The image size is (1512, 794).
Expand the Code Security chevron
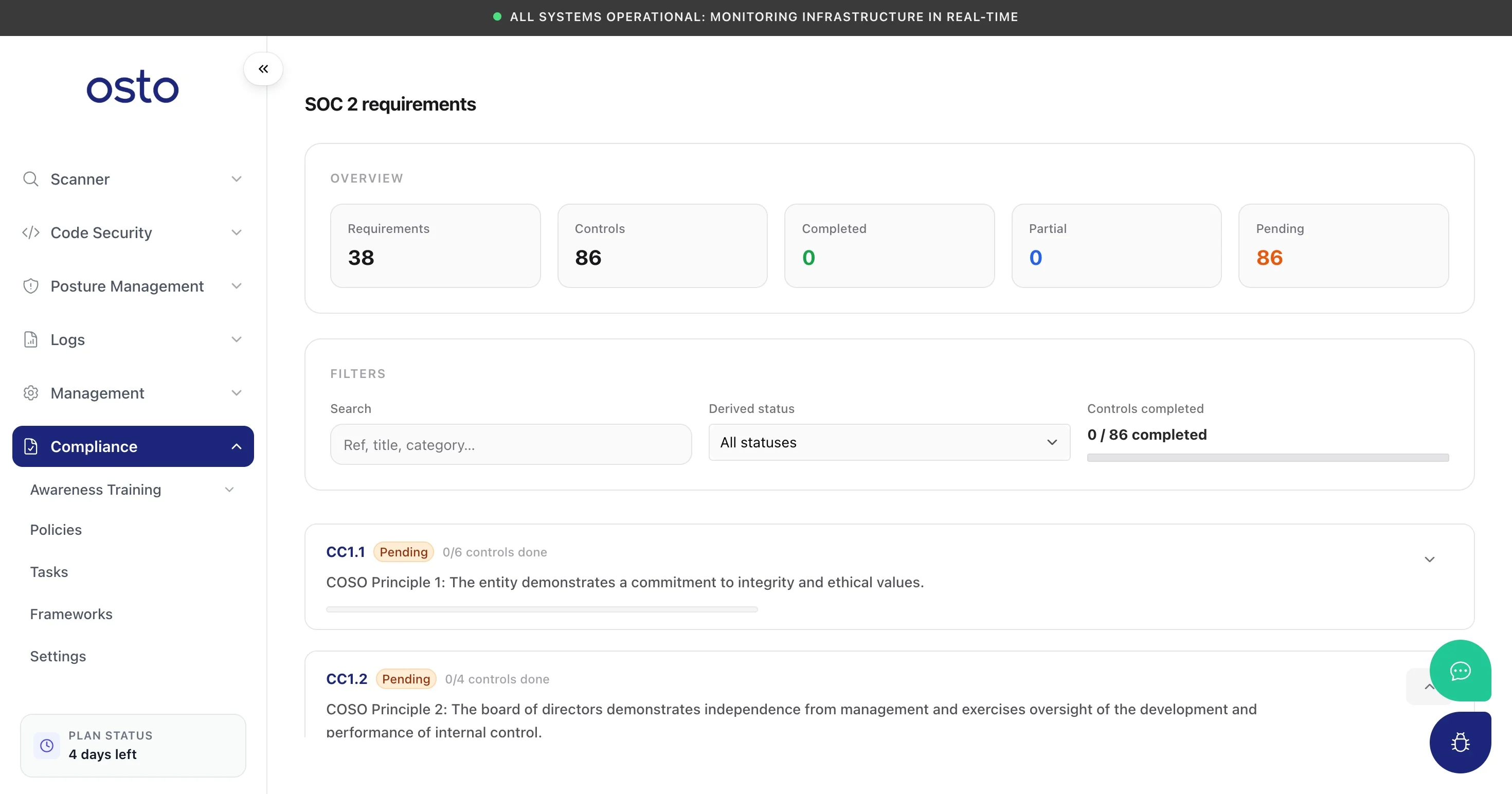[237, 232]
